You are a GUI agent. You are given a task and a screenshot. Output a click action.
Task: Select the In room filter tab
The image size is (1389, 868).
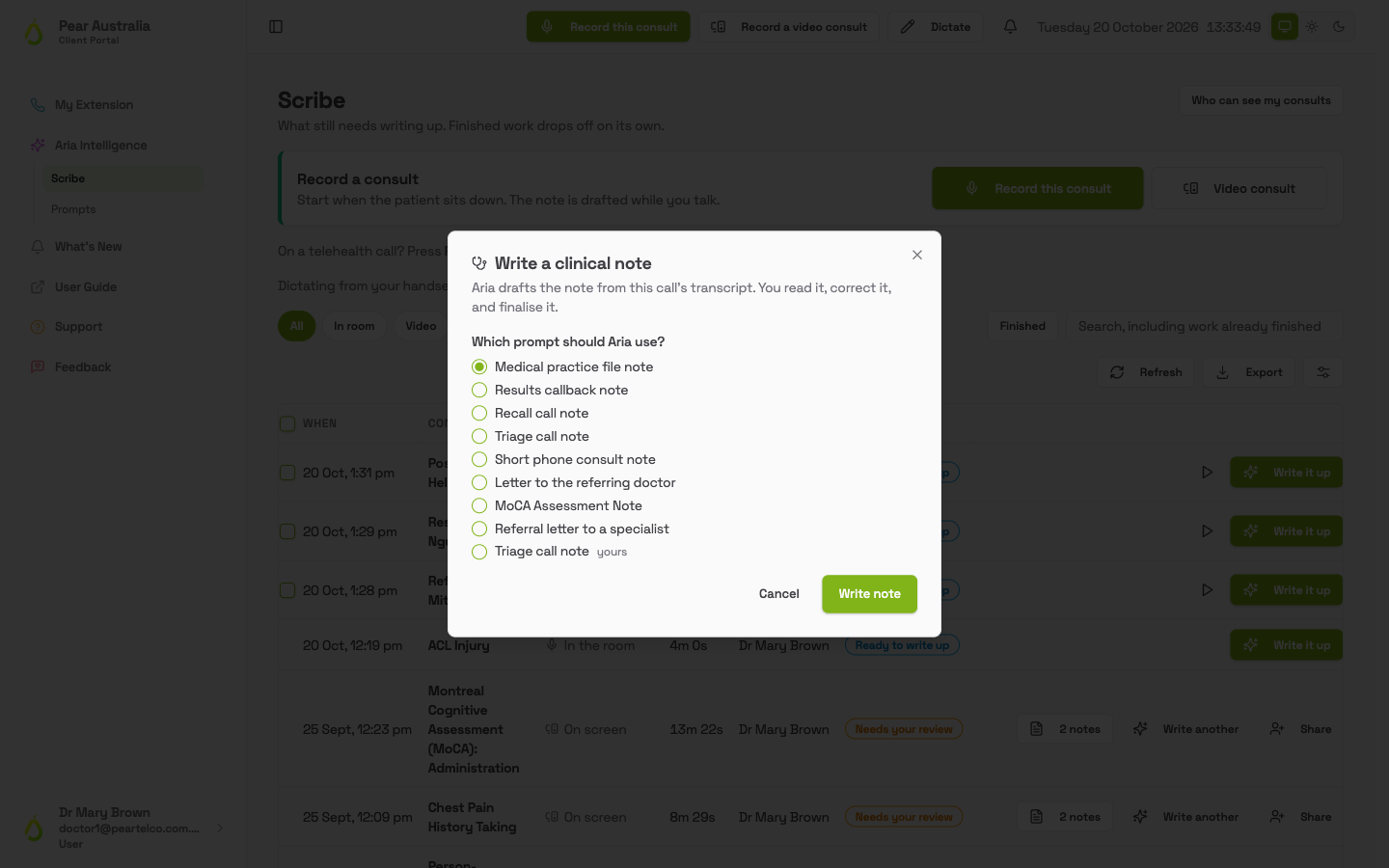(x=354, y=326)
